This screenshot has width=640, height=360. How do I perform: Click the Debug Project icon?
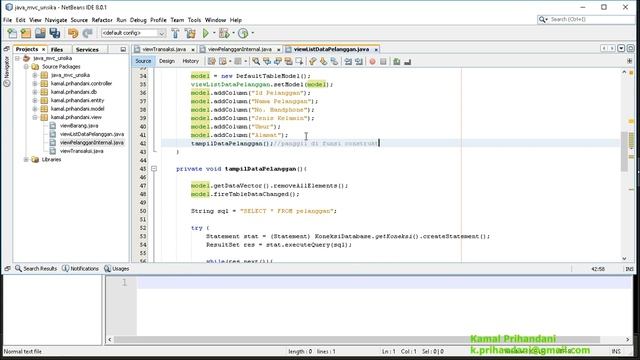coord(224,33)
